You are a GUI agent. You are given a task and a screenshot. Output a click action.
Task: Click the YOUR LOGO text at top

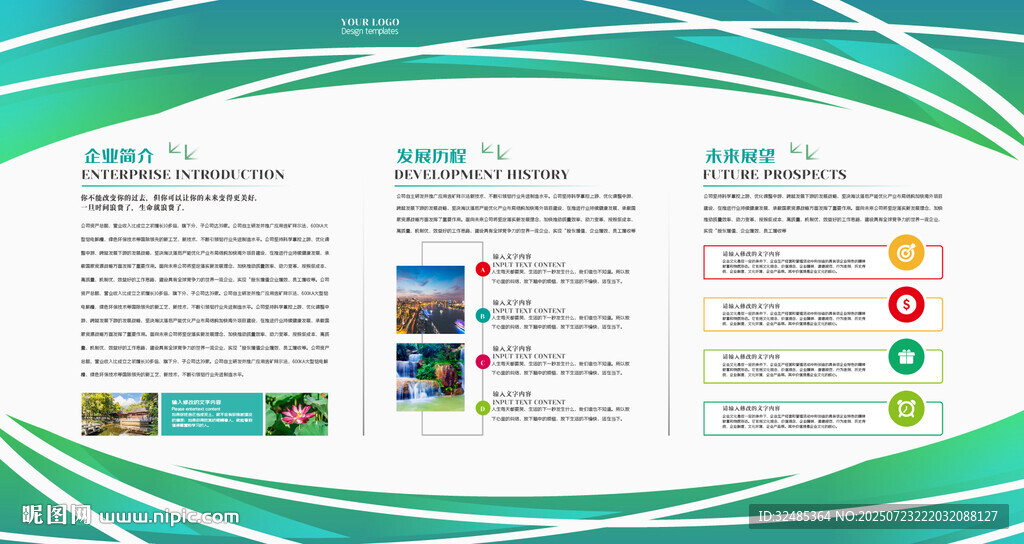tap(370, 22)
